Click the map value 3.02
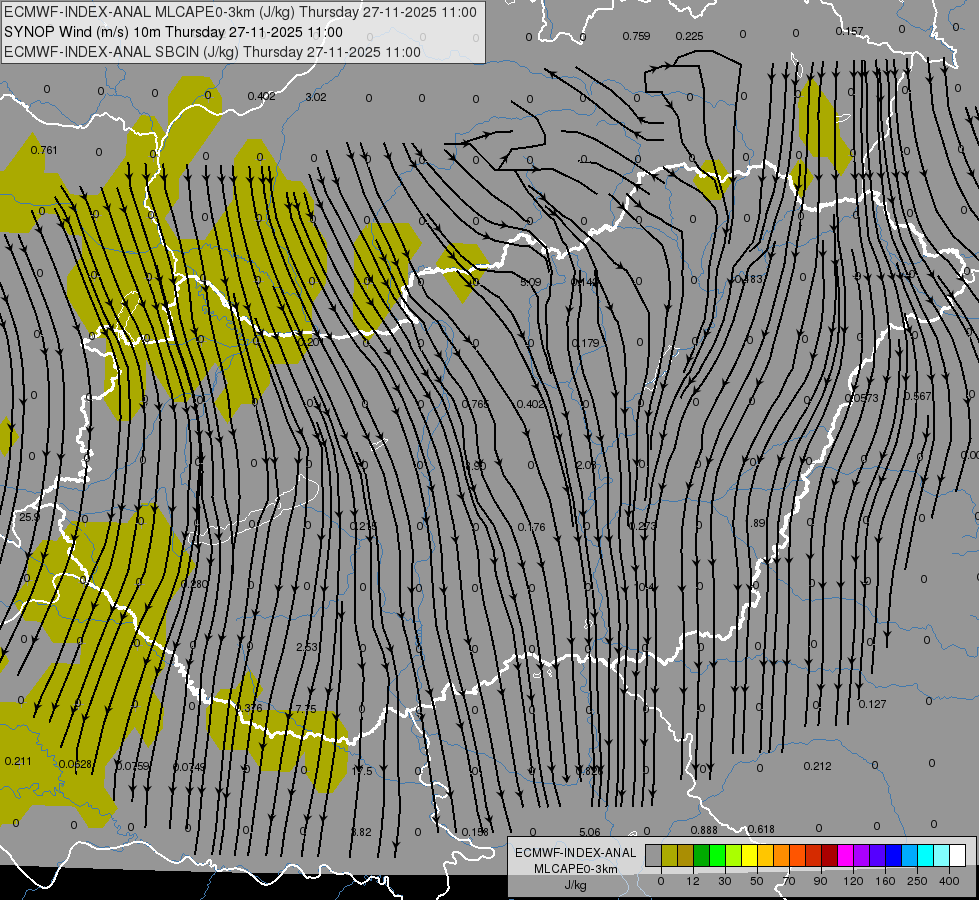Viewport: 979px width, 900px height. 316,97
